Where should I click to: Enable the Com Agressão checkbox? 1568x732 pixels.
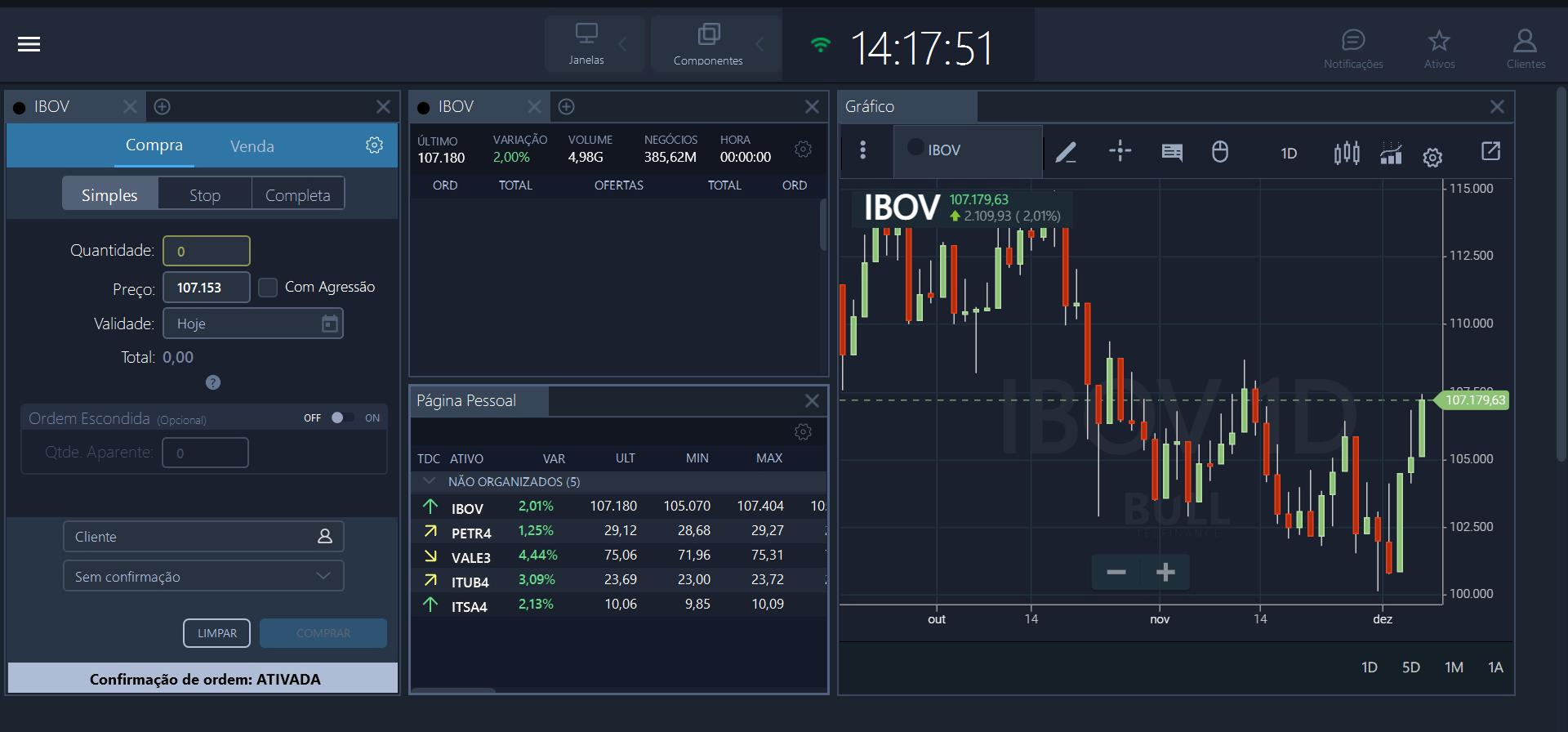[268, 287]
